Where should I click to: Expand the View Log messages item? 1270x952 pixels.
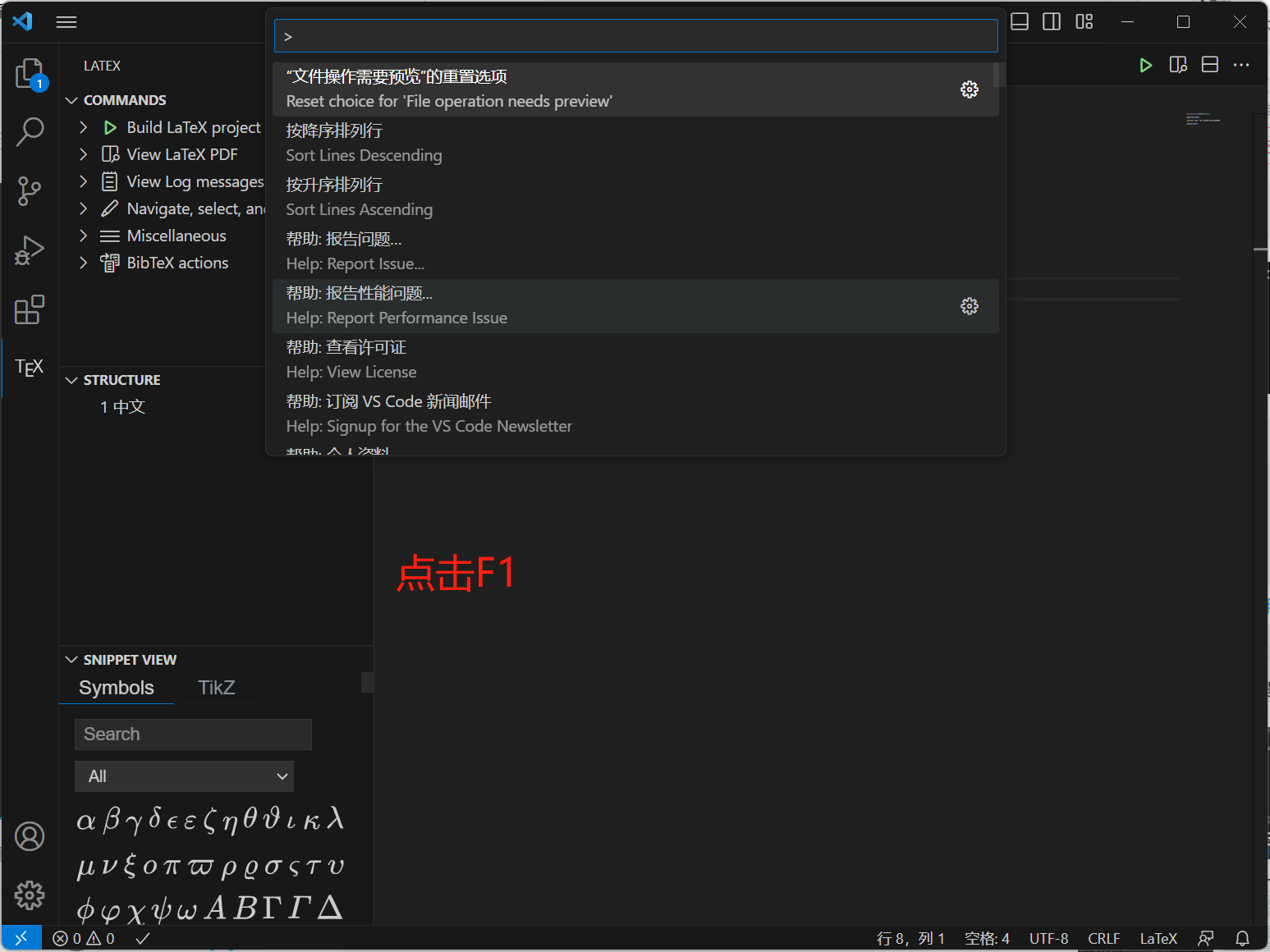[83, 181]
